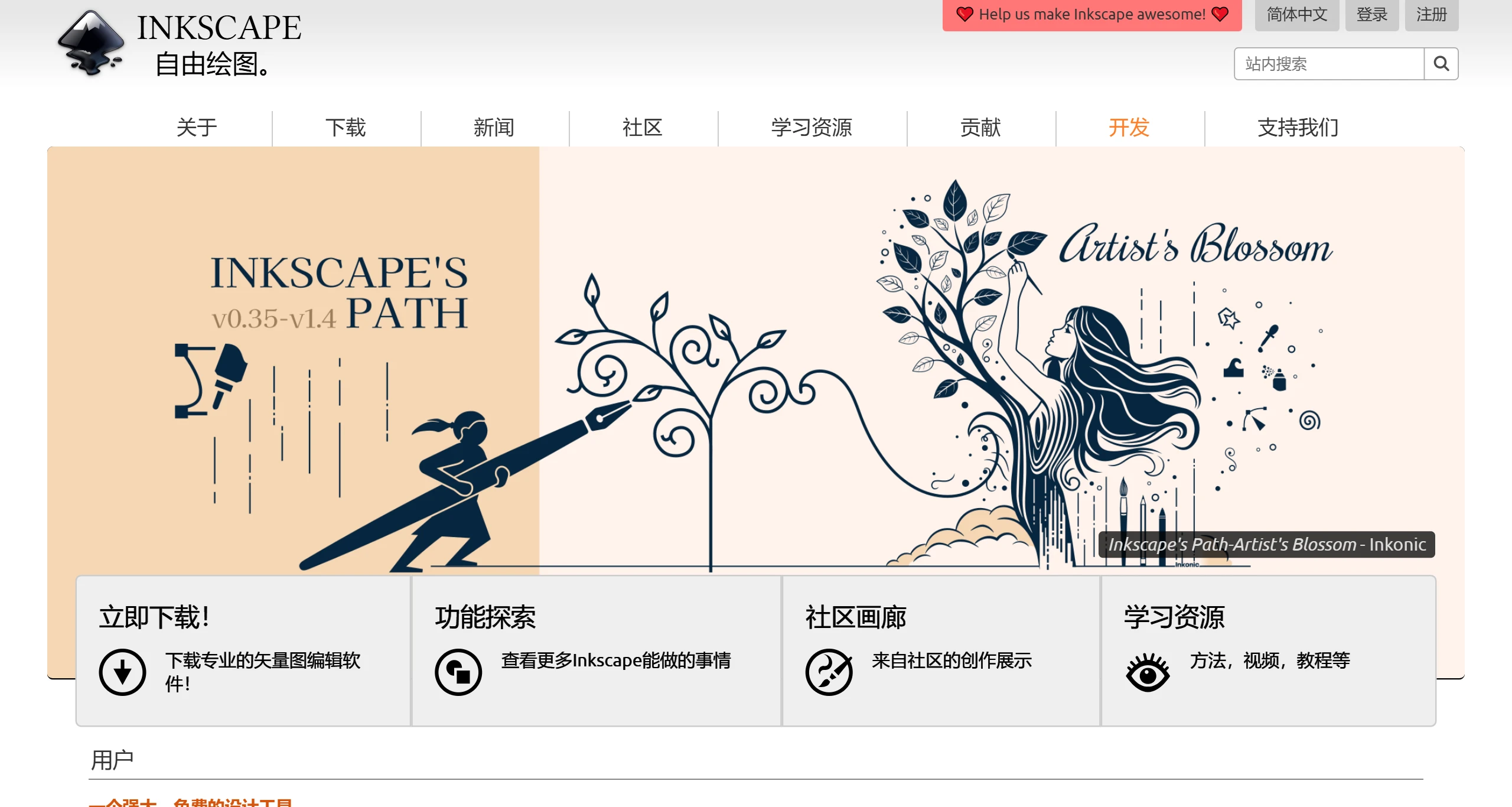Click the search magnifier icon
1512x807 pixels.
pyautogui.click(x=1441, y=63)
